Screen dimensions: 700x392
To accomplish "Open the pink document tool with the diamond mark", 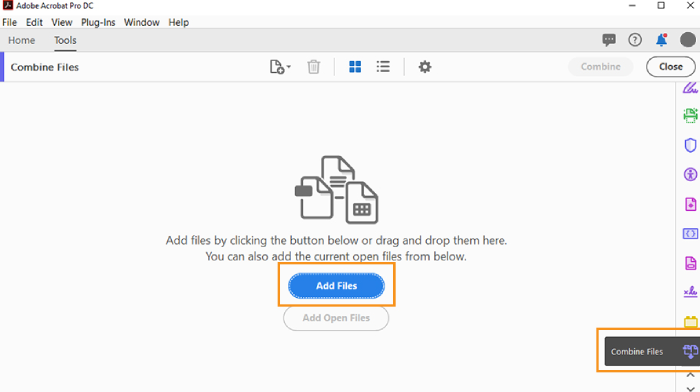I will click(690, 204).
